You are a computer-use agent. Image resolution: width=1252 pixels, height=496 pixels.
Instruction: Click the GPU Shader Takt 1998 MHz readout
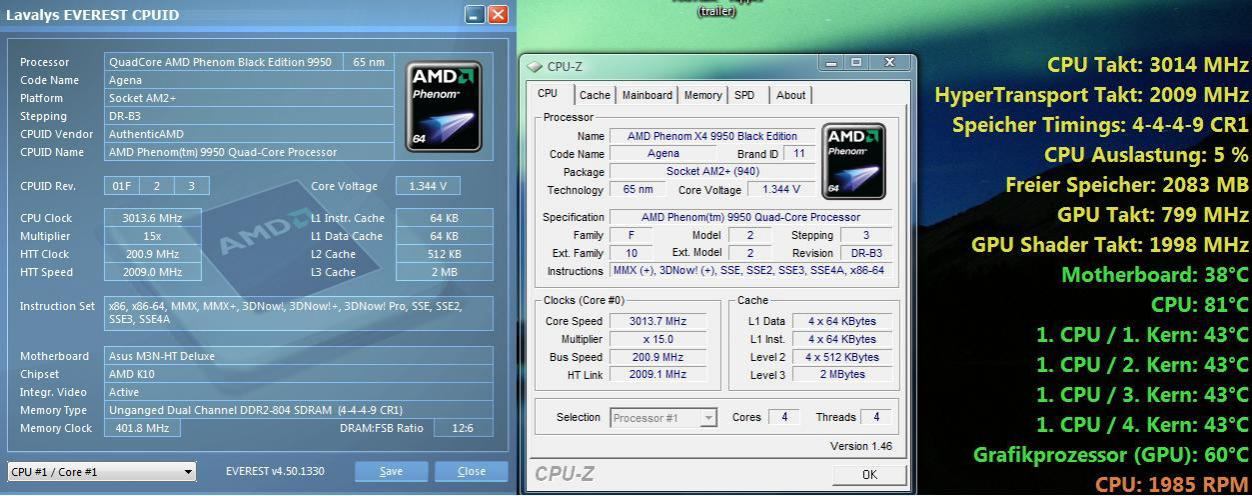coord(1110,245)
